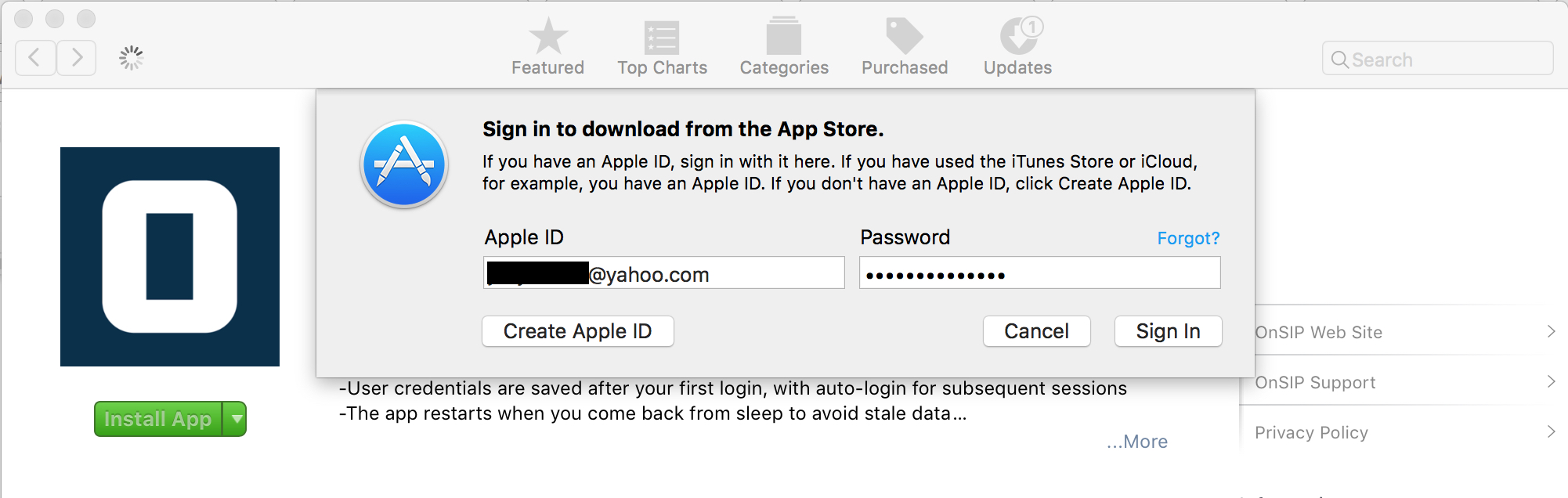
Task: Open the Updates tab
Action: (x=1017, y=47)
